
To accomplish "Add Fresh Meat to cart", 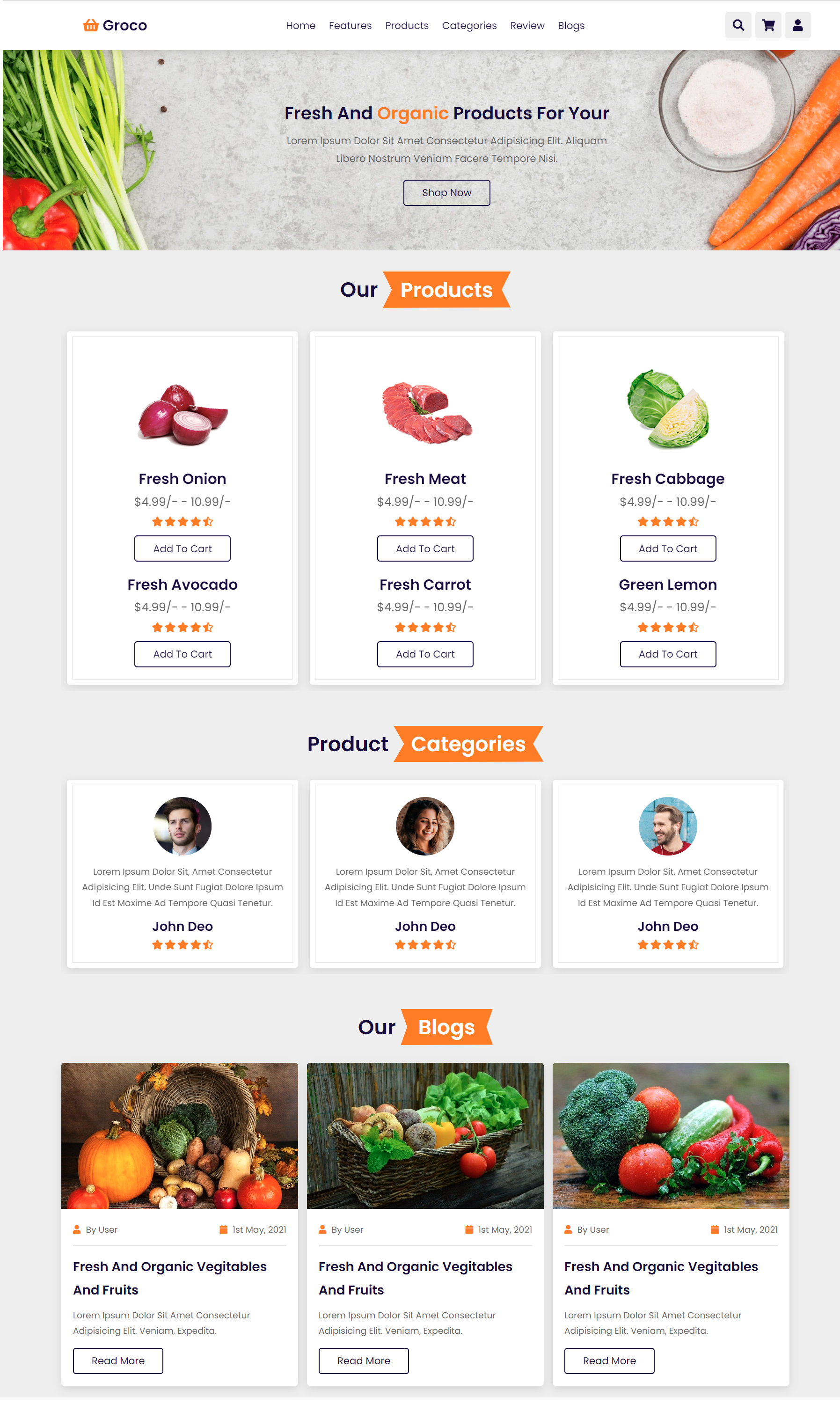I will pyautogui.click(x=425, y=549).
